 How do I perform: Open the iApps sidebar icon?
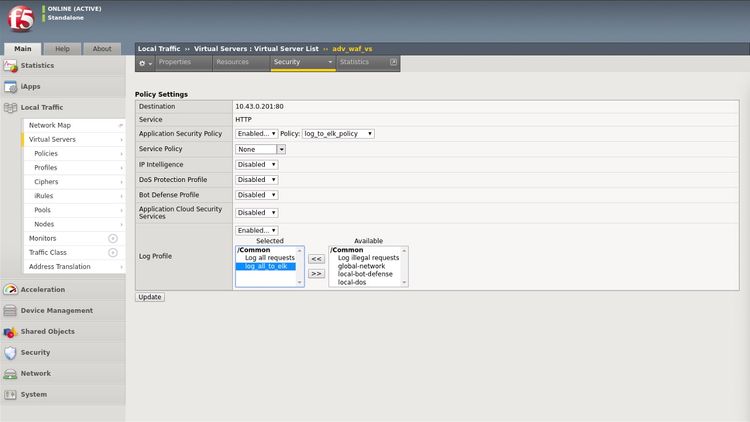[10, 87]
